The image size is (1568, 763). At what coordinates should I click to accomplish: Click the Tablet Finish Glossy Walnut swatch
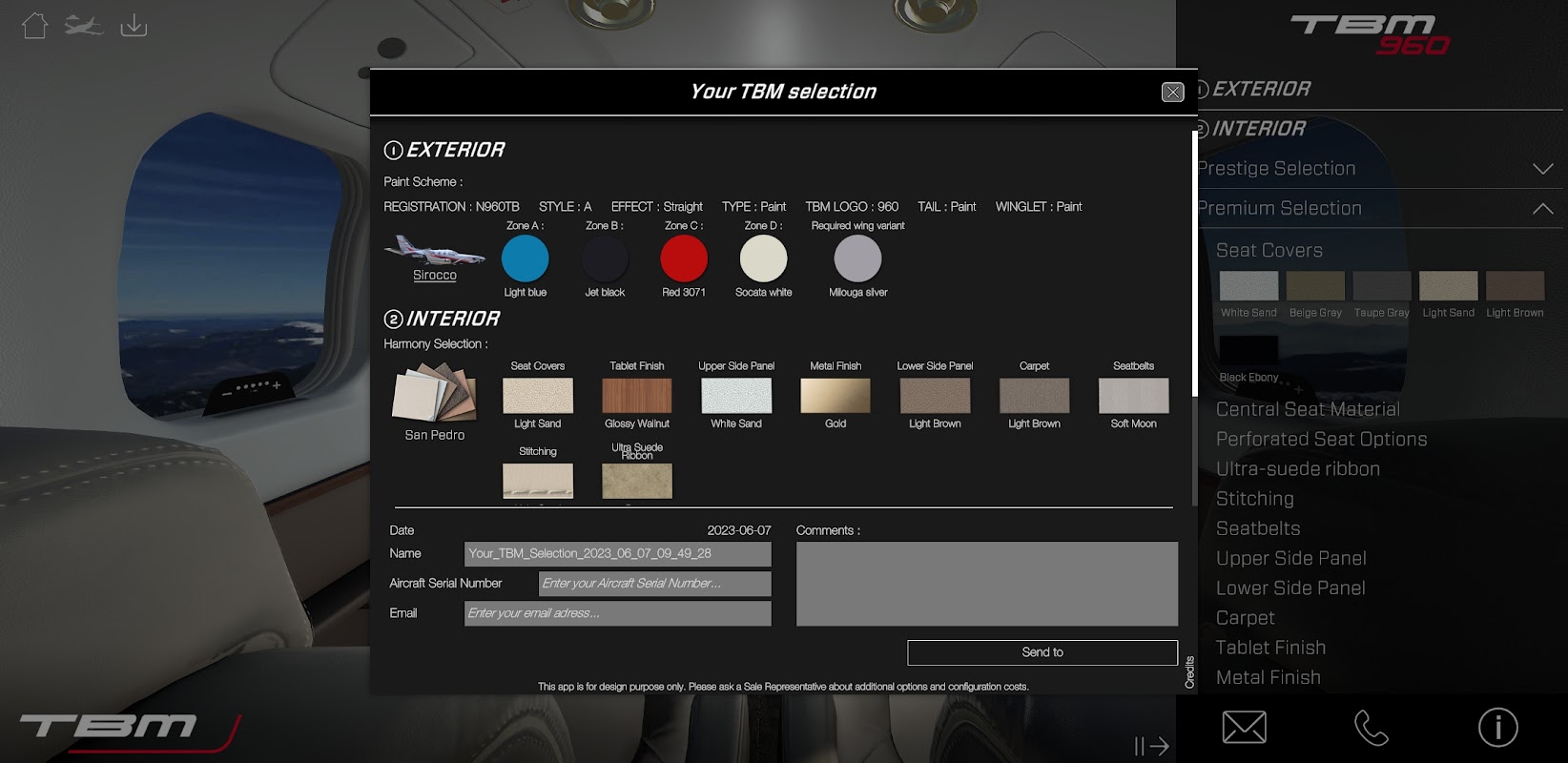point(637,396)
